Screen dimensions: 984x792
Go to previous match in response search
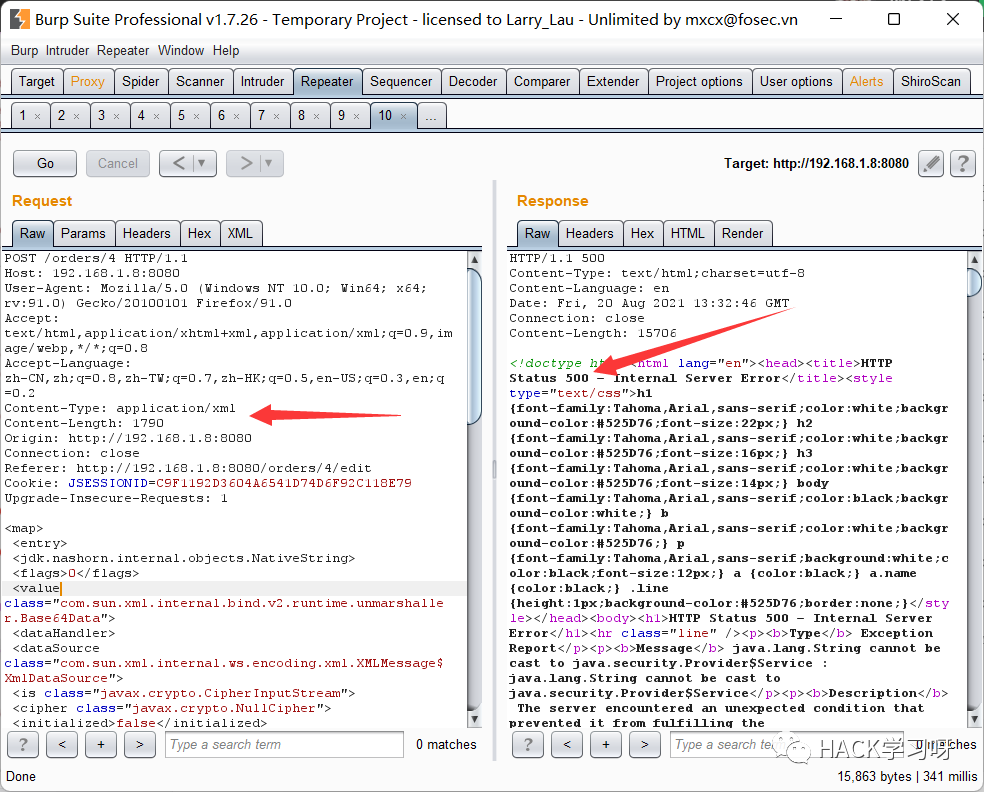point(567,744)
